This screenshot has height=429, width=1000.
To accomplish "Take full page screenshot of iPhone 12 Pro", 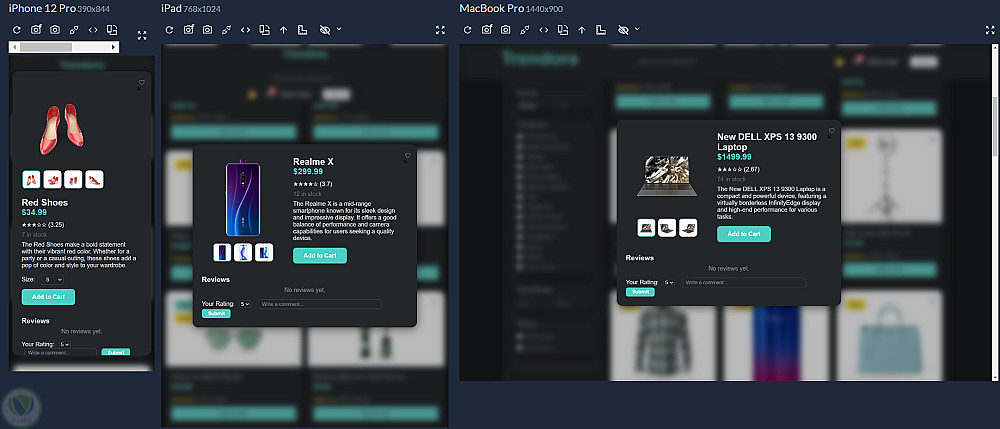I will (36, 29).
